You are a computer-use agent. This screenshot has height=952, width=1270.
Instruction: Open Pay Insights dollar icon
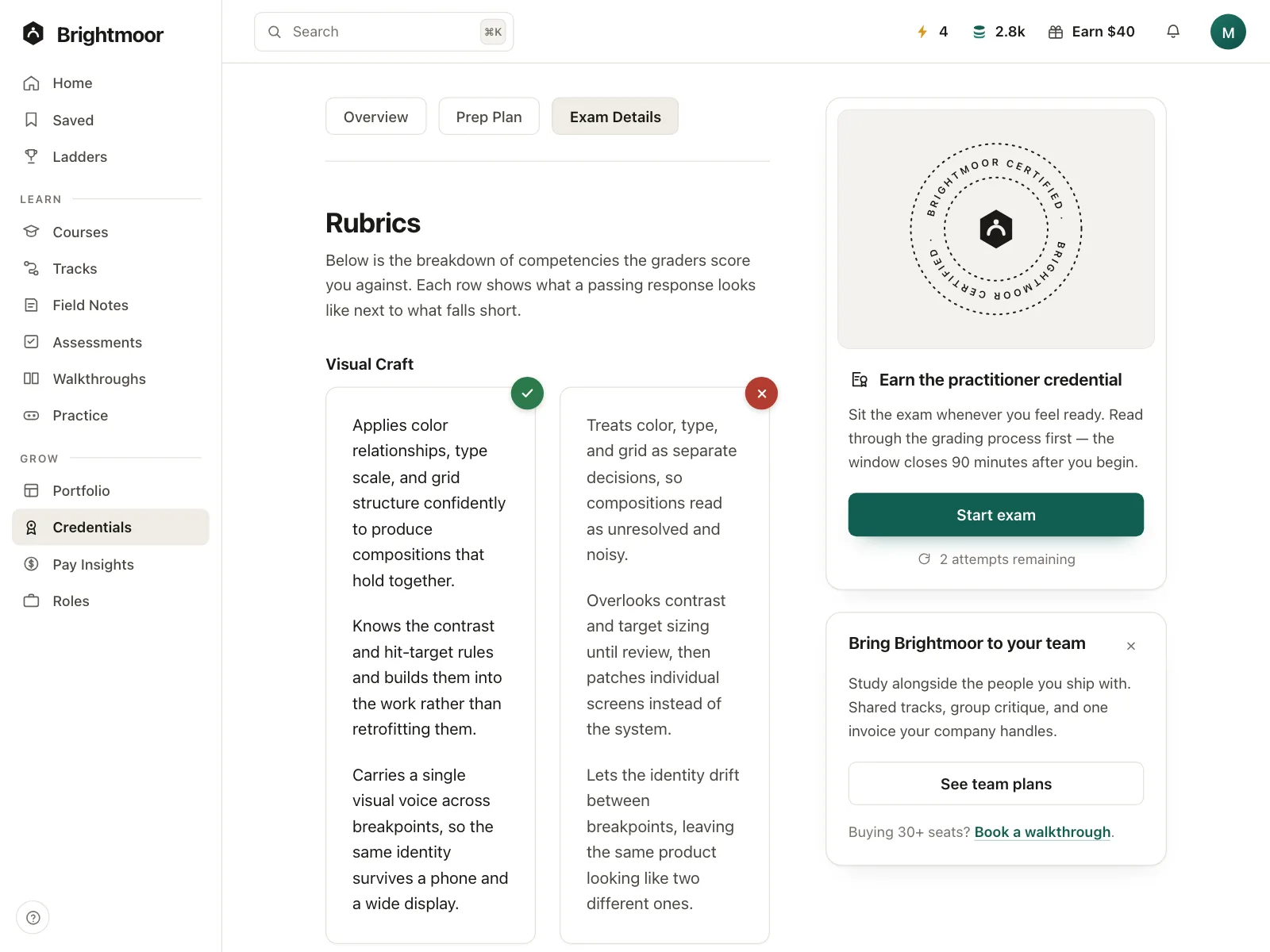pyautogui.click(x=32, y=564)
